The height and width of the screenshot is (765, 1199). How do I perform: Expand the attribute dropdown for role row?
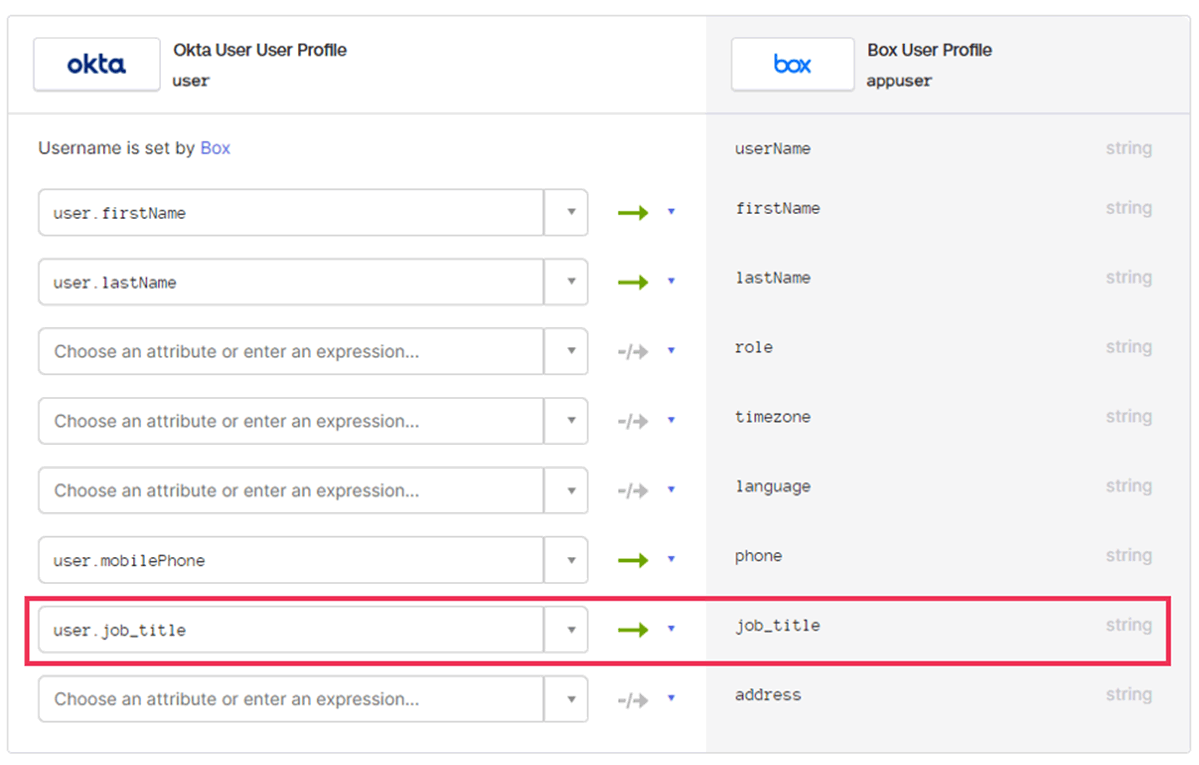pyautogui.click(x=566, y=351)
